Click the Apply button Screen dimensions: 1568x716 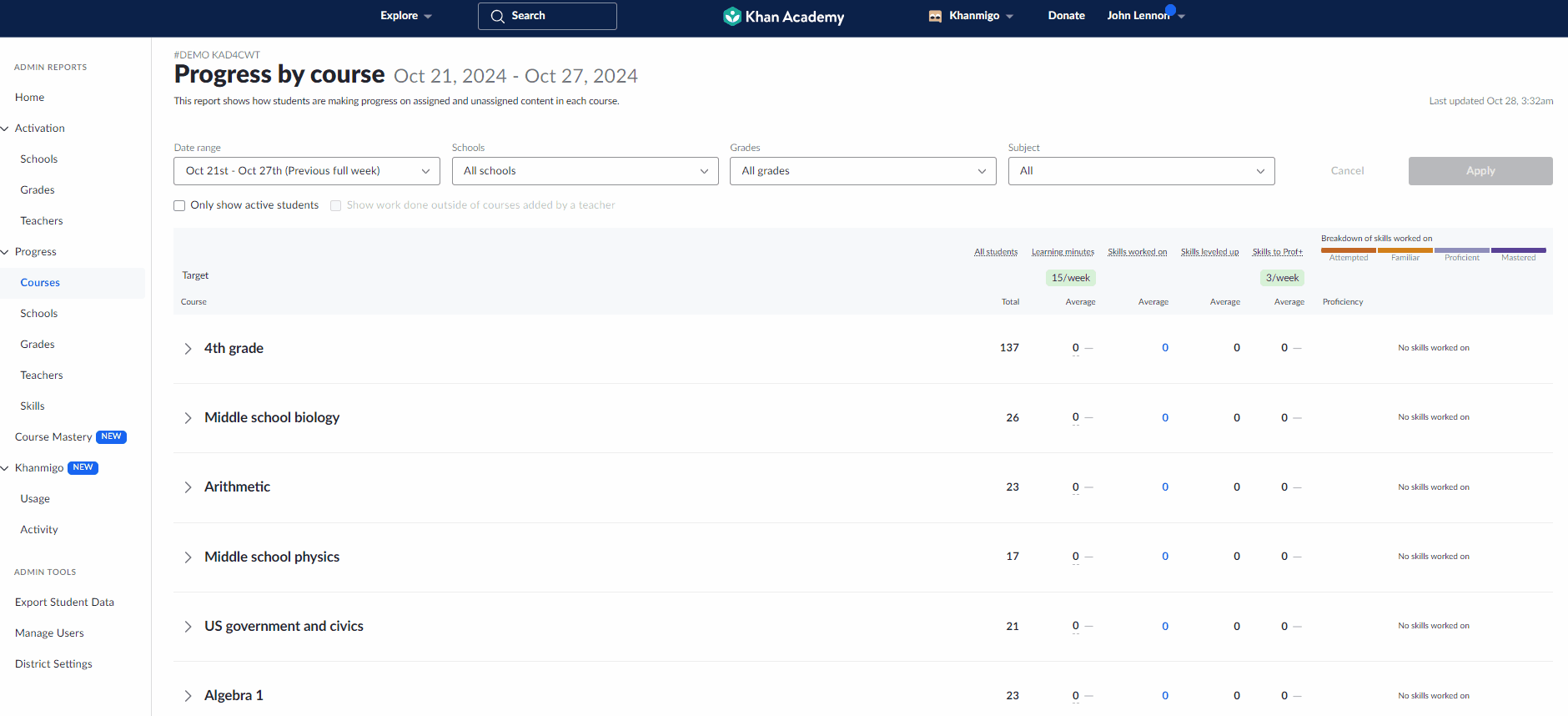point(1480,171)
